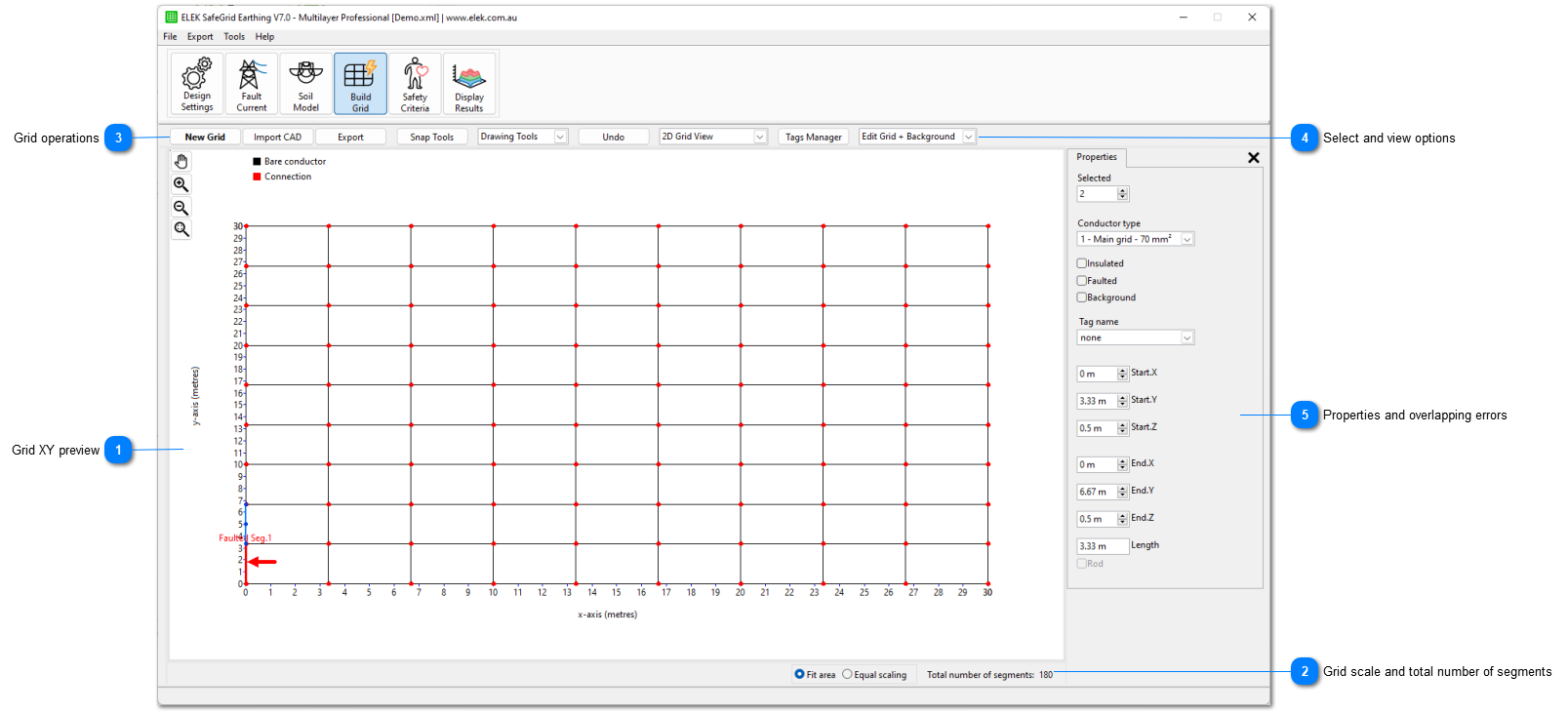Image resolution: width=1568 pixels, height=714 pixels.
Task: Select the Fit area radio button
Action: (800, 674)
